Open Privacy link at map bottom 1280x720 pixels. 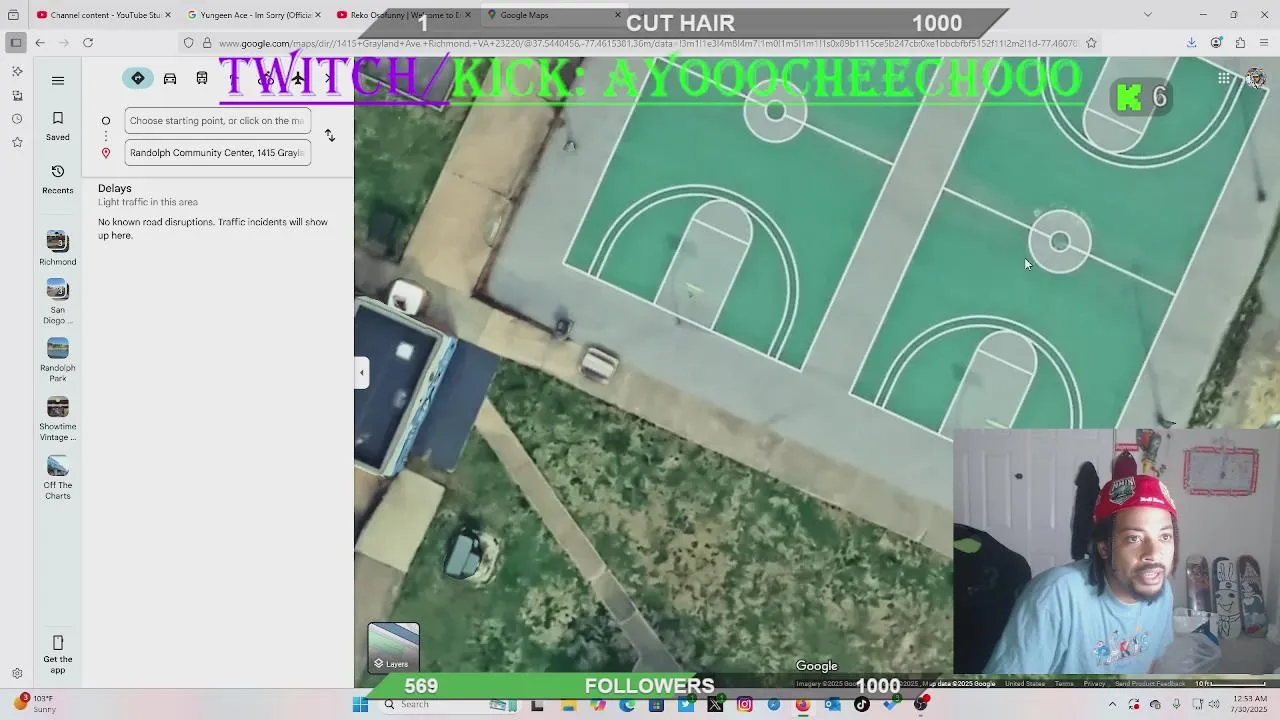click(1094, 684)
